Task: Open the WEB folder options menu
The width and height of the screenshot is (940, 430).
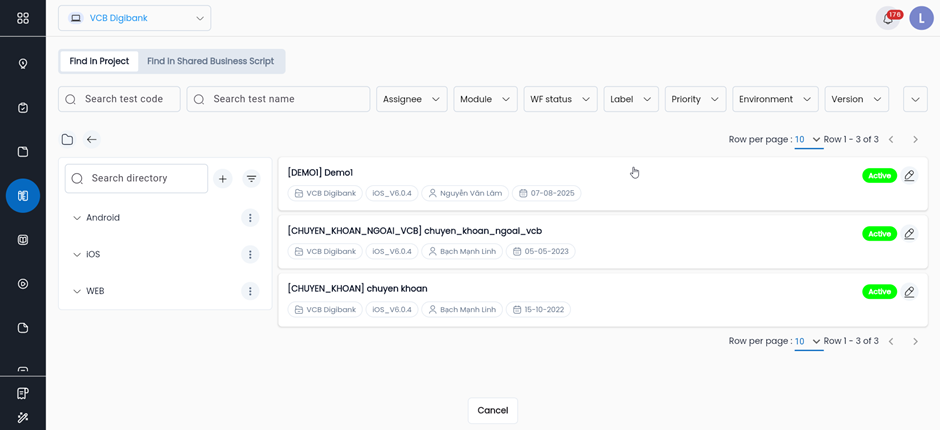Action: pyautogui.click(x=250, y=291)
